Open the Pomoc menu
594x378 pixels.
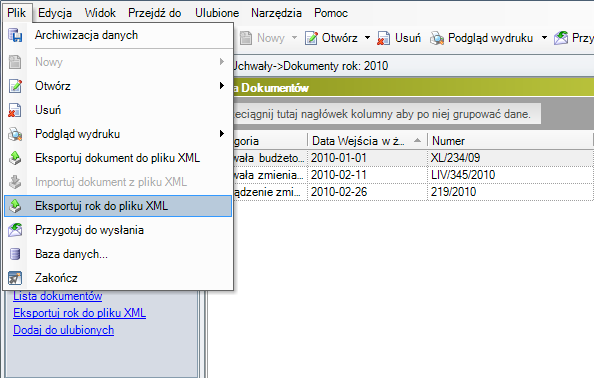(331, 13)
